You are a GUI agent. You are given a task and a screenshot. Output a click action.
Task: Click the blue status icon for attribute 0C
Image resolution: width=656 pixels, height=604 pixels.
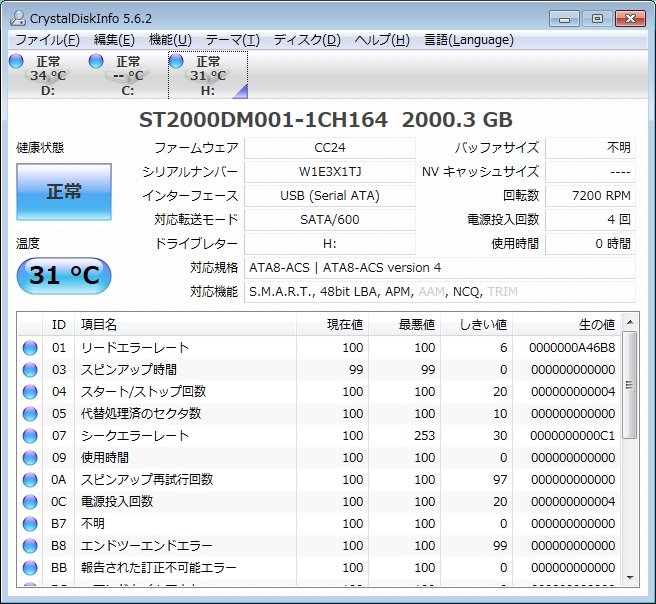pos(30,502)
